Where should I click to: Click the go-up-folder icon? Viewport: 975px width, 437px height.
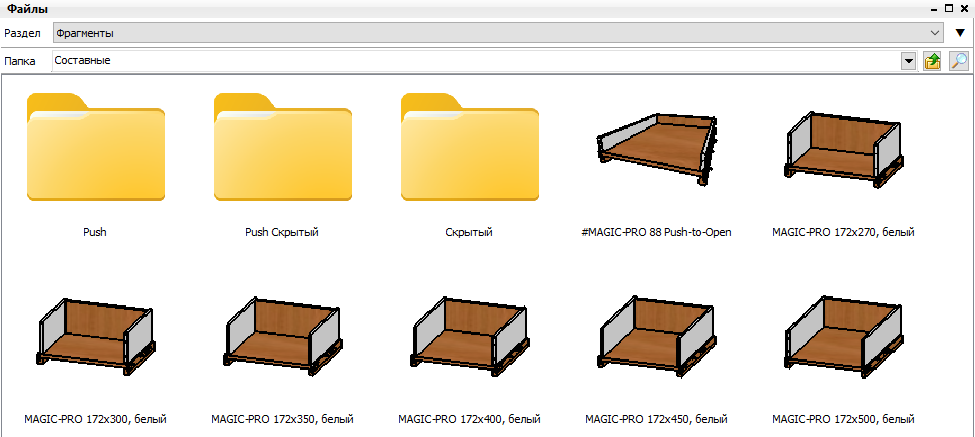pyautogui.click(x=931, y=61)
